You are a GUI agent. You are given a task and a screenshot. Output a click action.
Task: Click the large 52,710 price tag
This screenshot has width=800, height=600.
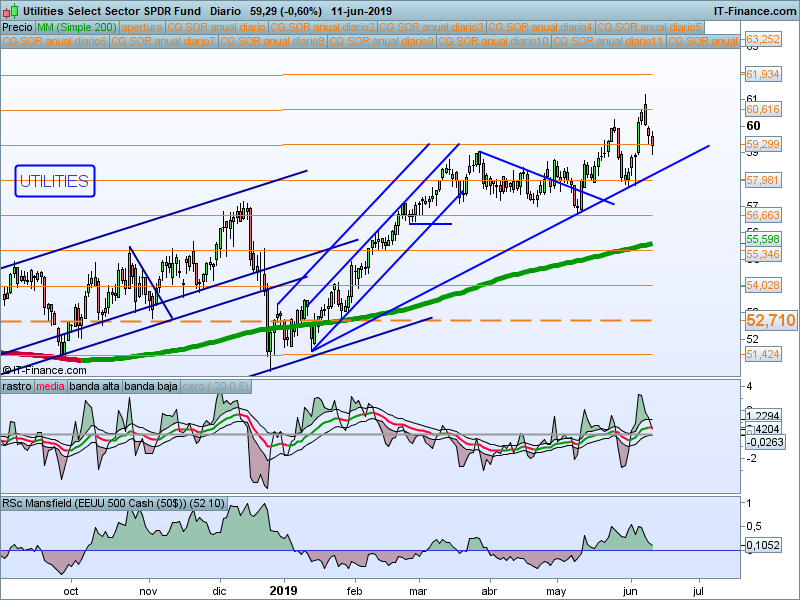[x=770, y=320]
